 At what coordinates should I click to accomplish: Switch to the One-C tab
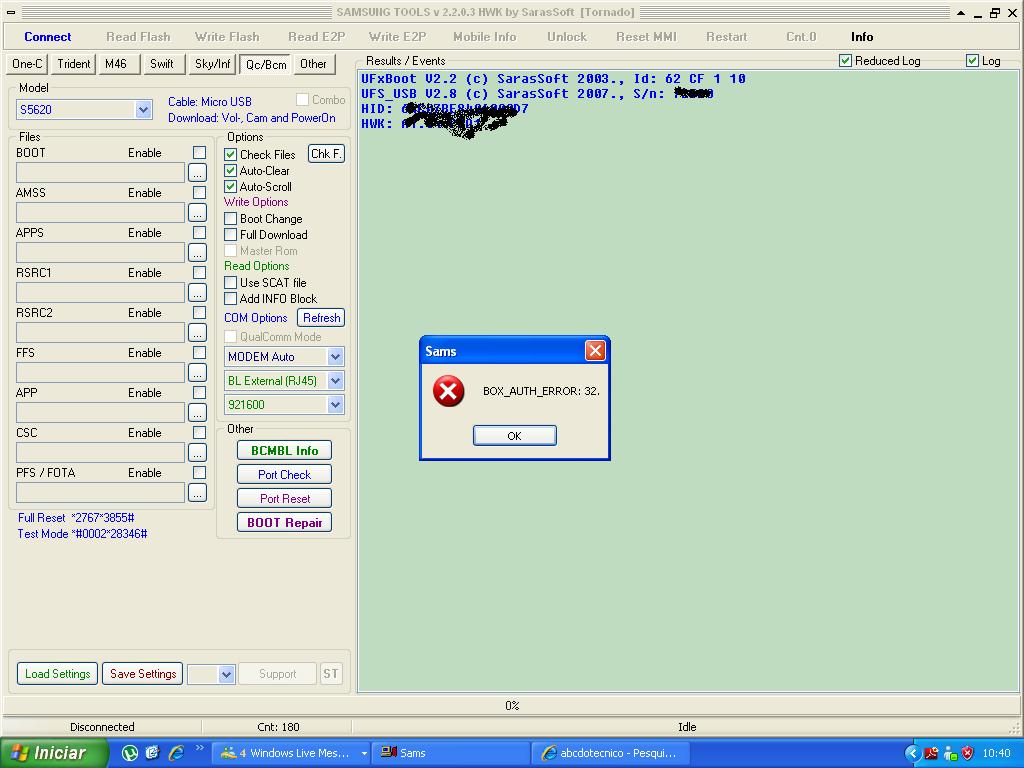click(27, 64)
